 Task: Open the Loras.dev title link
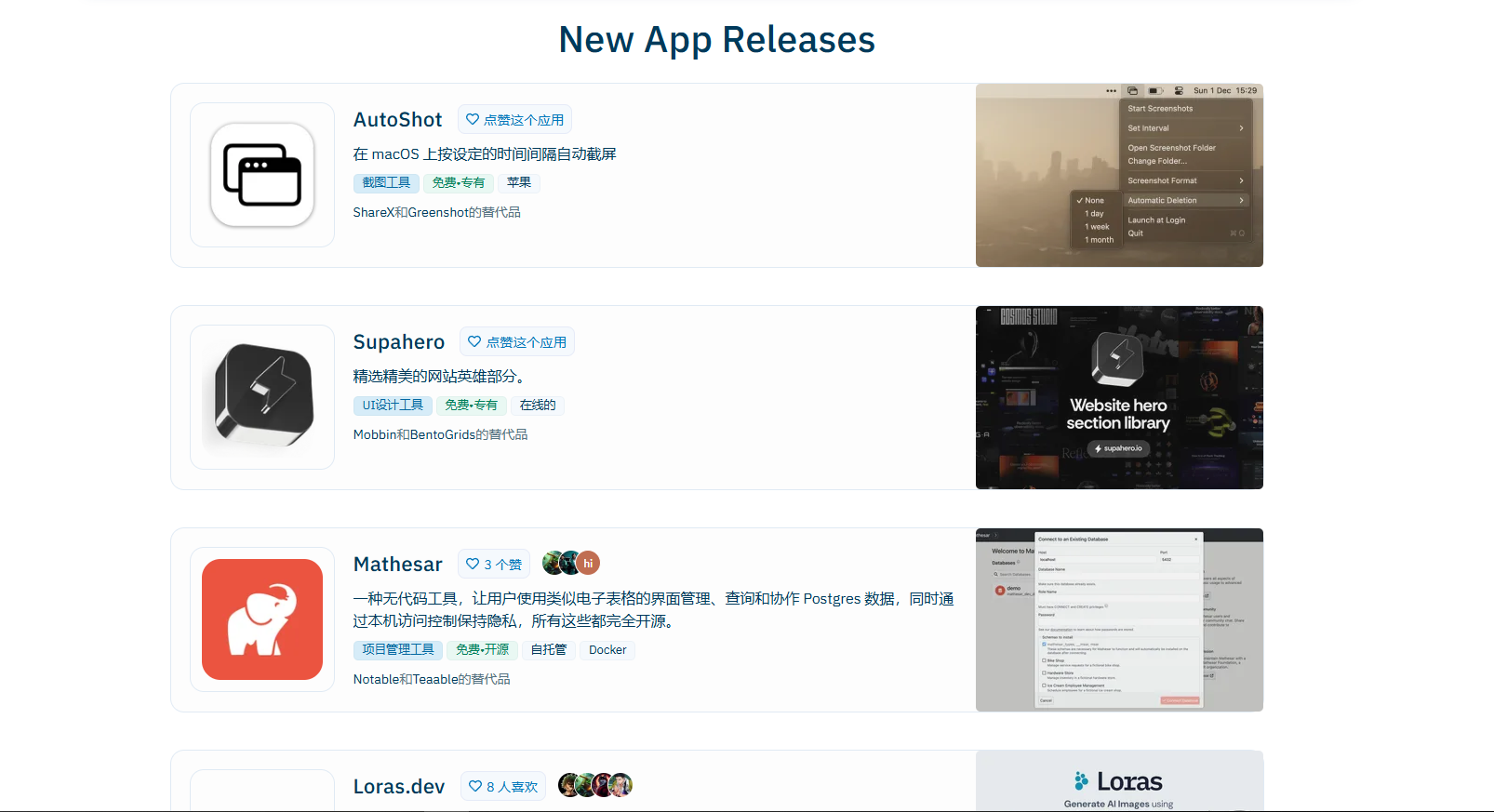click(399, 787)
